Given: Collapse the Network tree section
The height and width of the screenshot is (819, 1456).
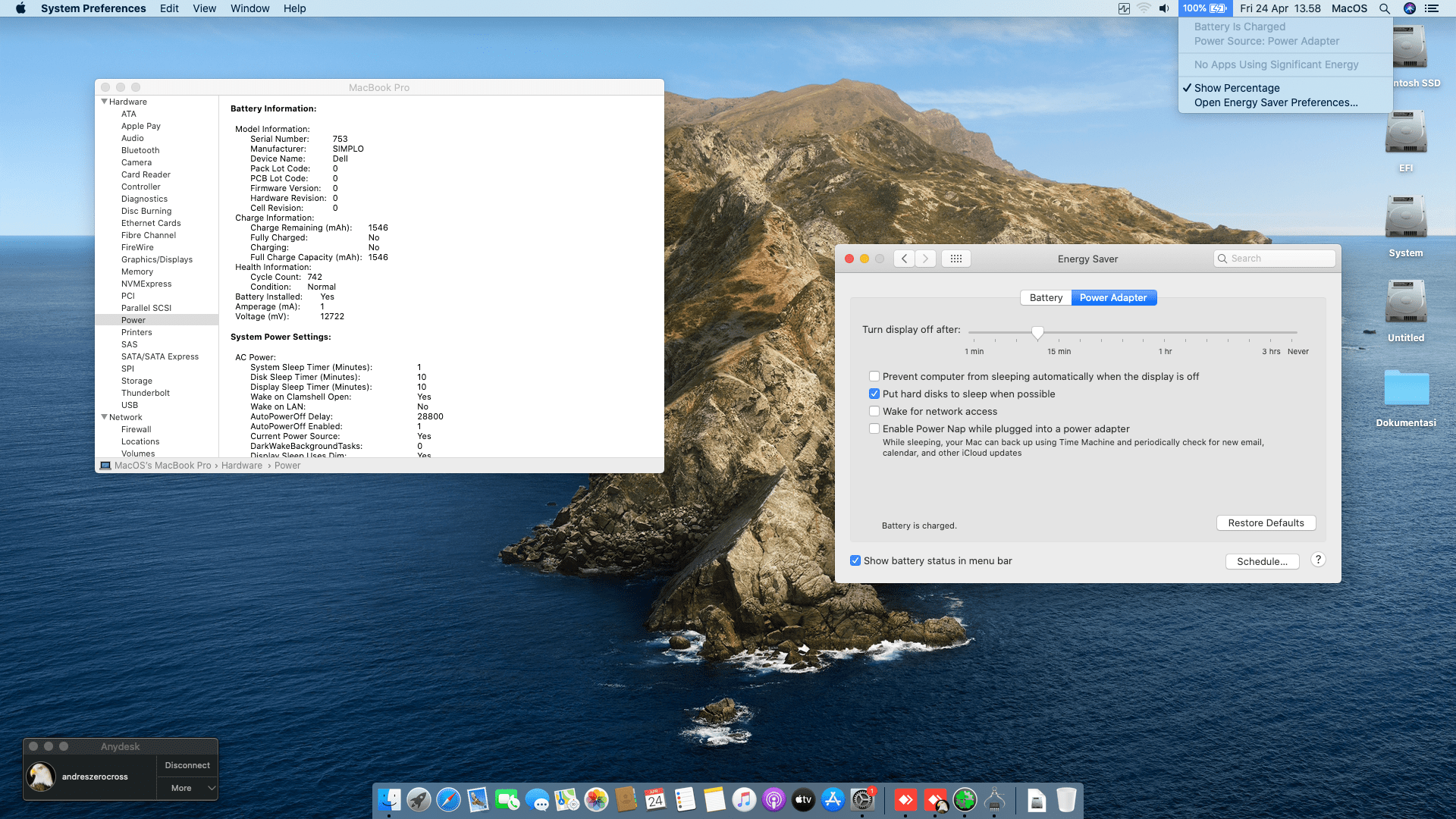Looking at the screenshot, I should [104, 417].
